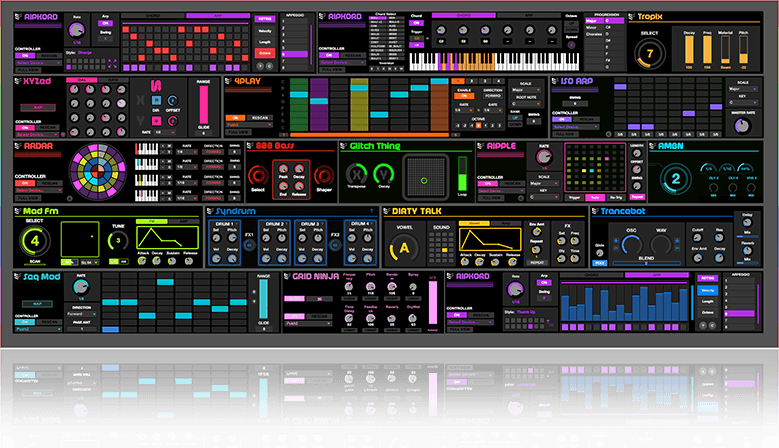This screenshot has height=448, width=779.
Task: Toggle the Trancabot POLY switch
Action: (x=600, y=263)
